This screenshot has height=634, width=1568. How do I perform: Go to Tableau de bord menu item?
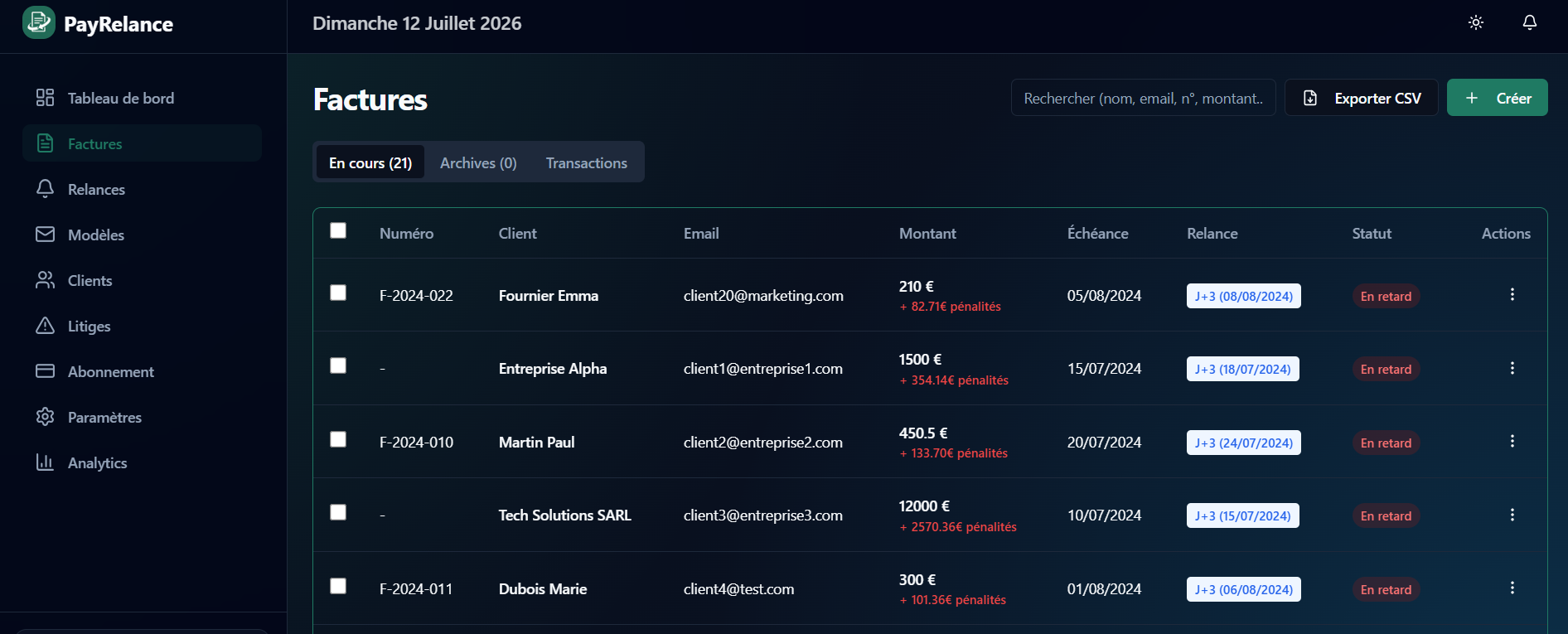(x=143, y=98)
